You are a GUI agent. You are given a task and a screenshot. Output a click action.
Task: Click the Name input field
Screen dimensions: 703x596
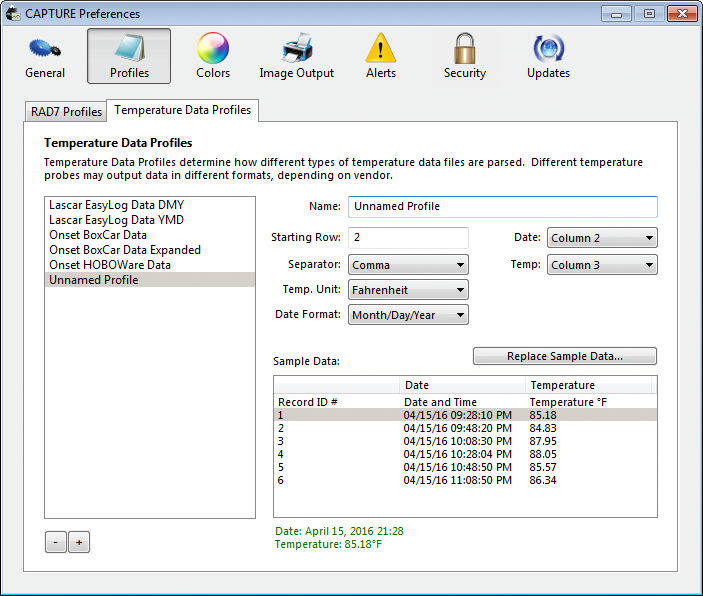503,206
